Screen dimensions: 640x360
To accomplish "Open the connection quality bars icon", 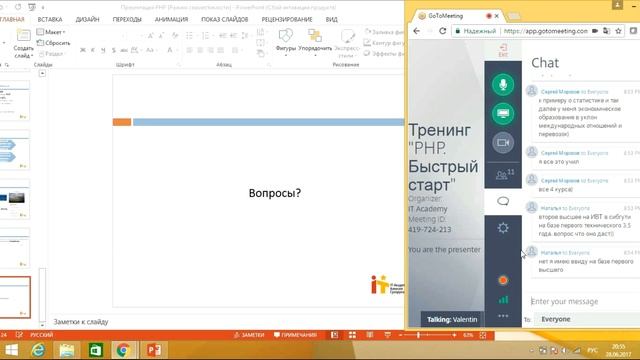I will [503, 300].
